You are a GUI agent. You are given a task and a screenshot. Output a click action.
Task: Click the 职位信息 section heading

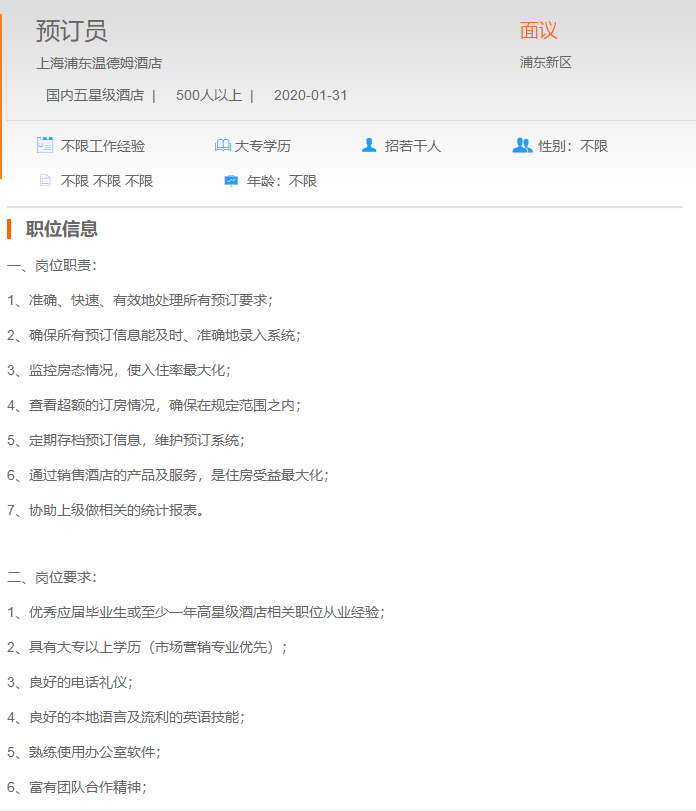coord(62,229)
